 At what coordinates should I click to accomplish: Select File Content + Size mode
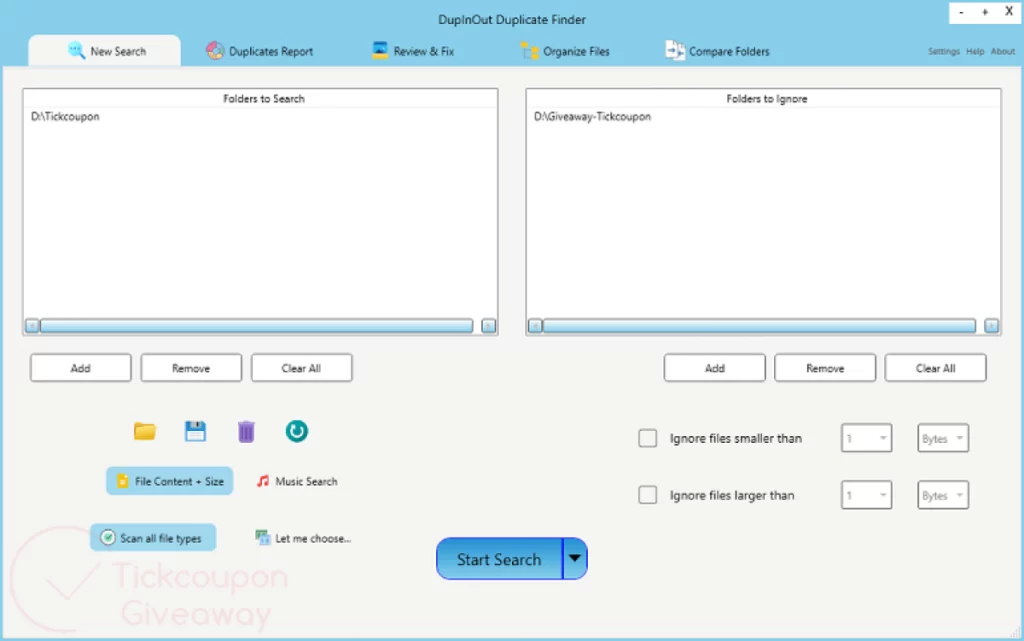click(x=170, y=481)
